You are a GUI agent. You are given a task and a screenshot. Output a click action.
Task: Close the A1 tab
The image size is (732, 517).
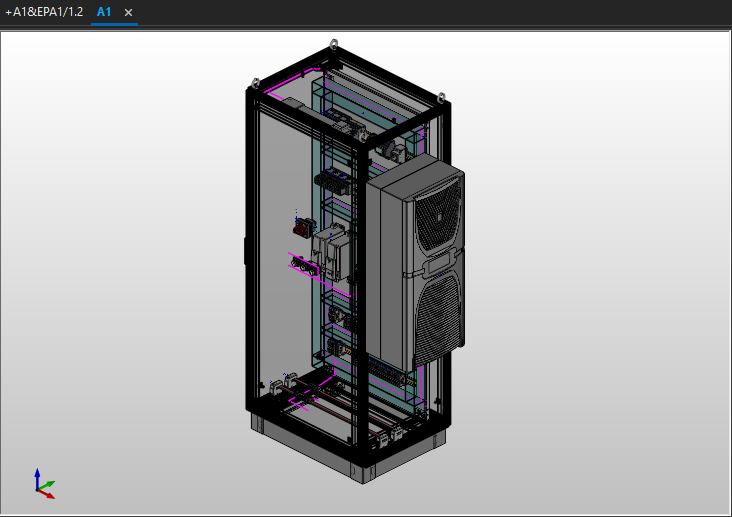128,13
